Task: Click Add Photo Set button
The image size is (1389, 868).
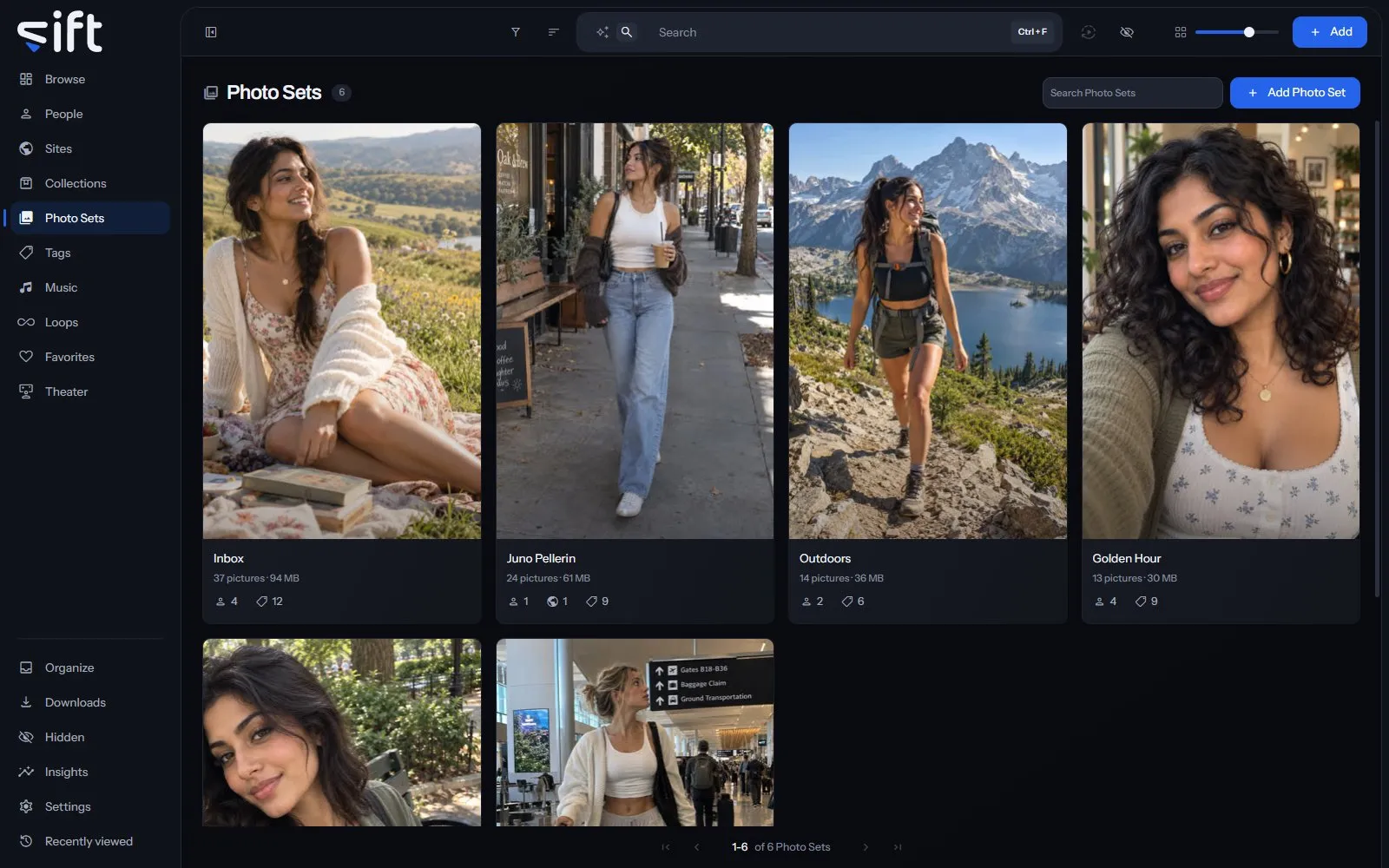Action: pos(1294,93)
